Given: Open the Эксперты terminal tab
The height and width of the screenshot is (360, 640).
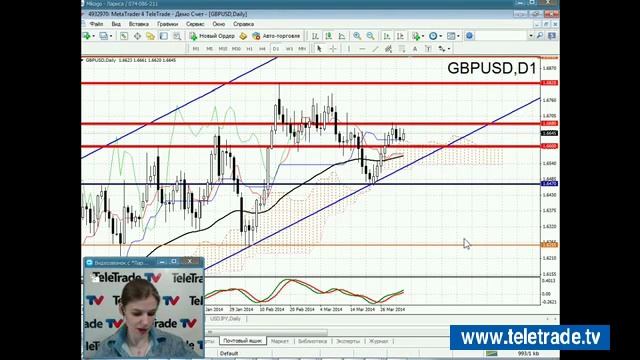Looking at the screenshot, I should 348,341.
